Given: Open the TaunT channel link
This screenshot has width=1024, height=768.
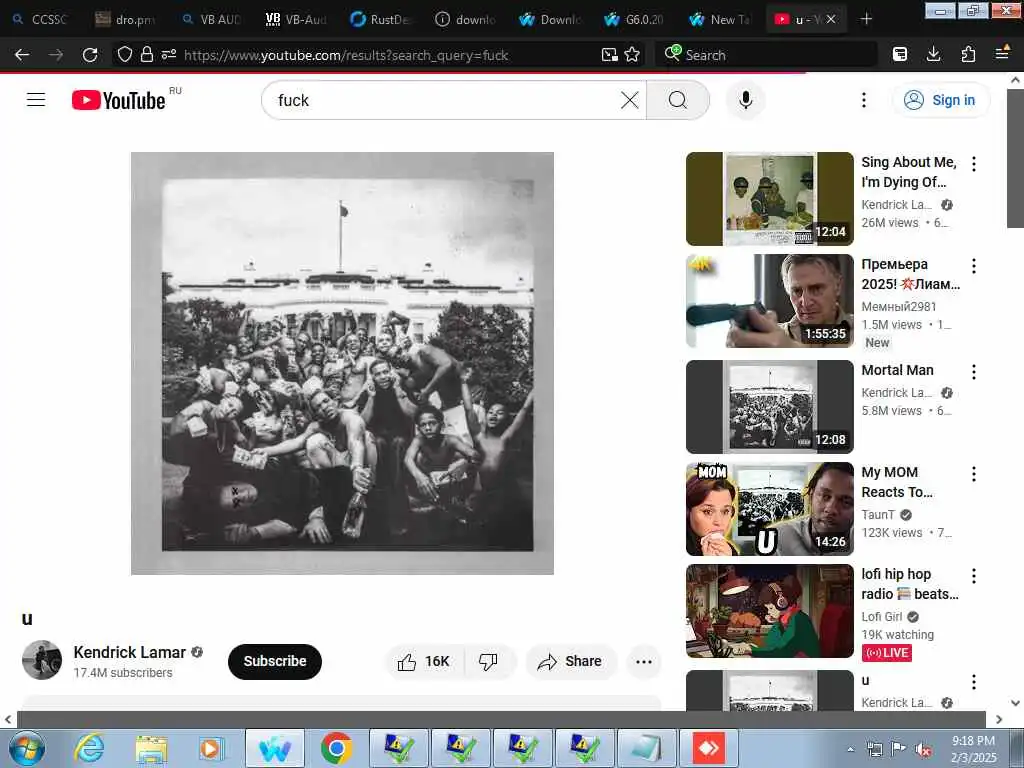Looking at the screenshot, I should (878, 515).
